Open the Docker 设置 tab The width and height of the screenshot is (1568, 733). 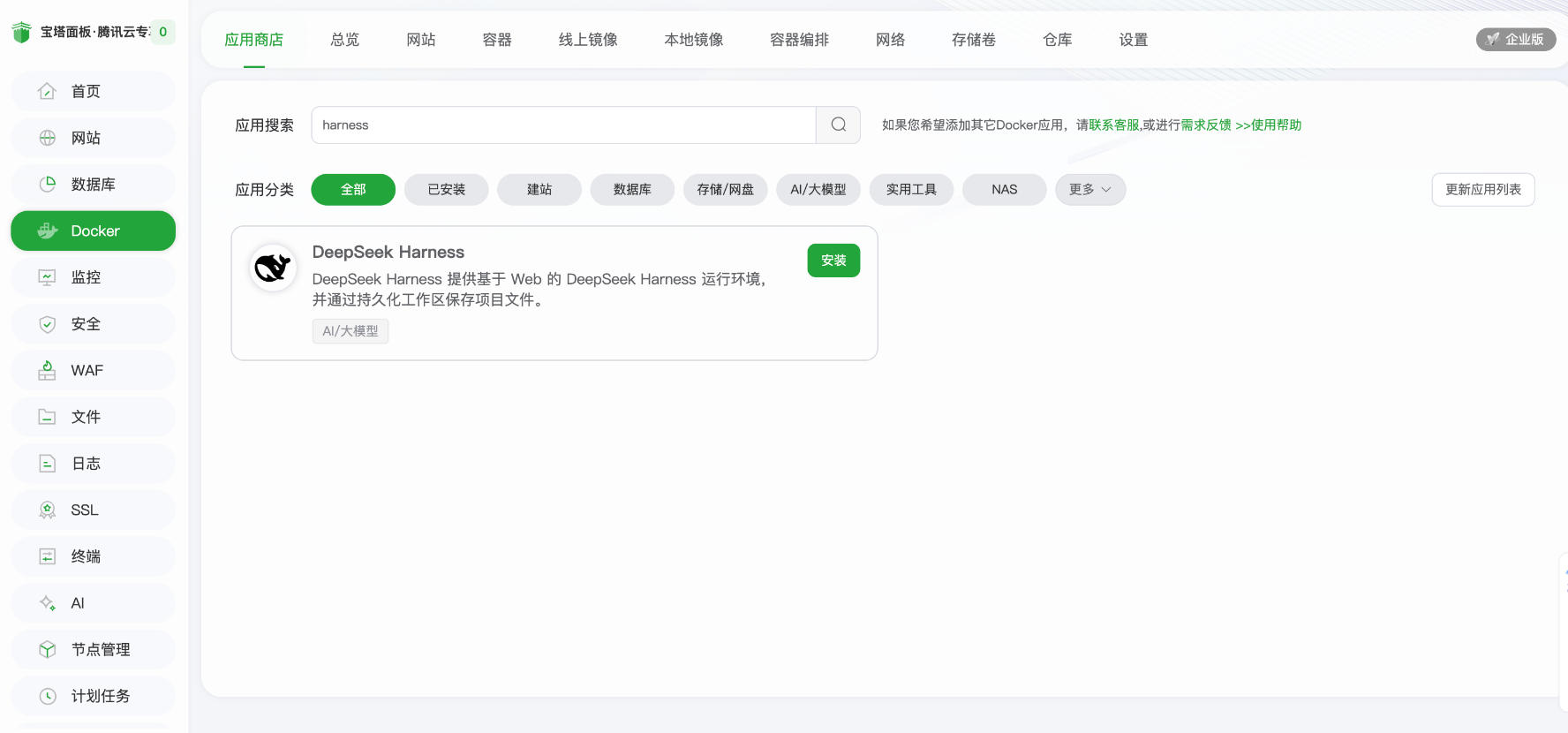[1134, 40]
